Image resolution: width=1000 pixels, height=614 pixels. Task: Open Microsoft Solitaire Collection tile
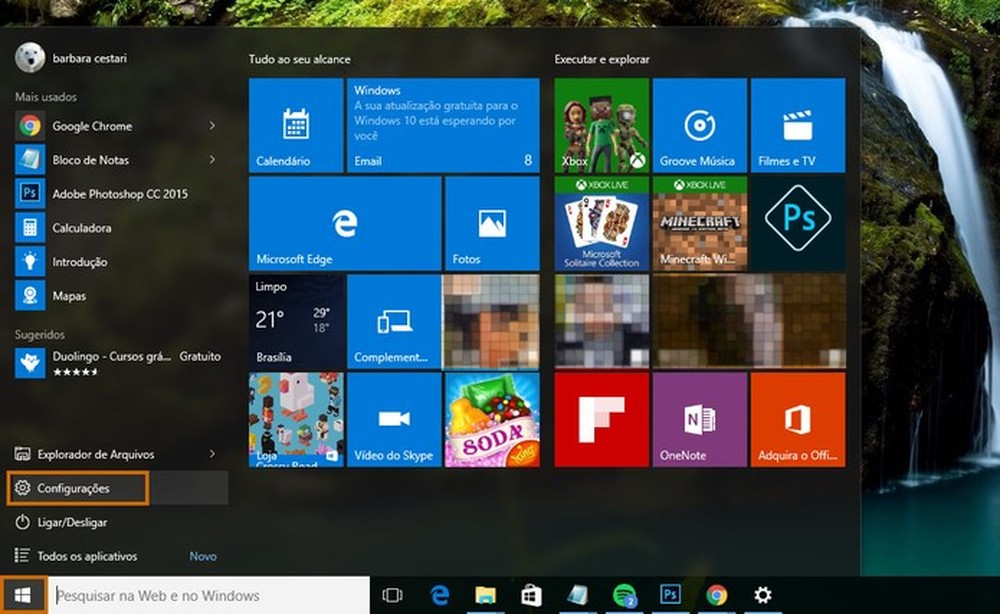click(x=598, y=222)
